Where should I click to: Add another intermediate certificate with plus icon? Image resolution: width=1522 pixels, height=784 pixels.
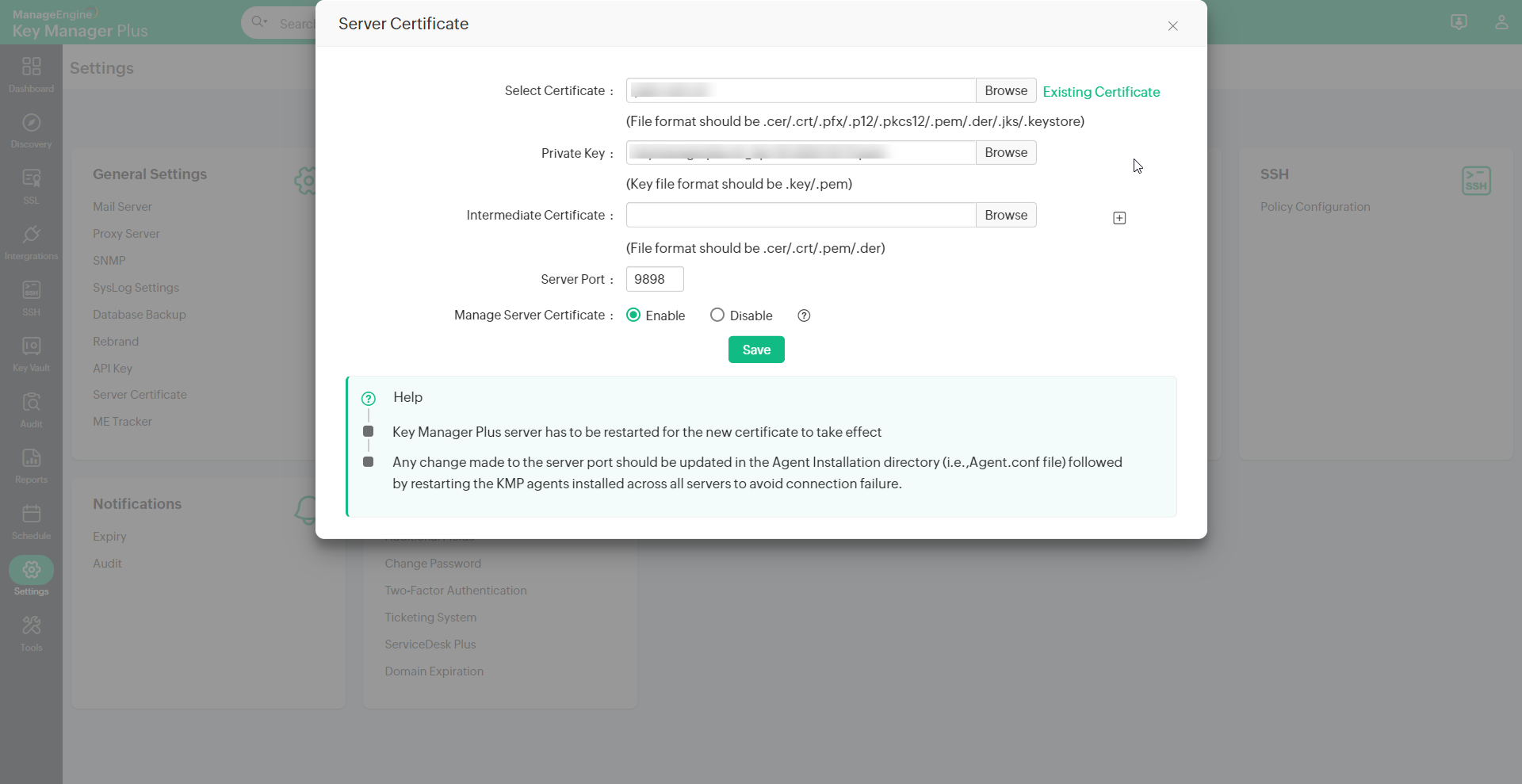[x=1119, y=218]
